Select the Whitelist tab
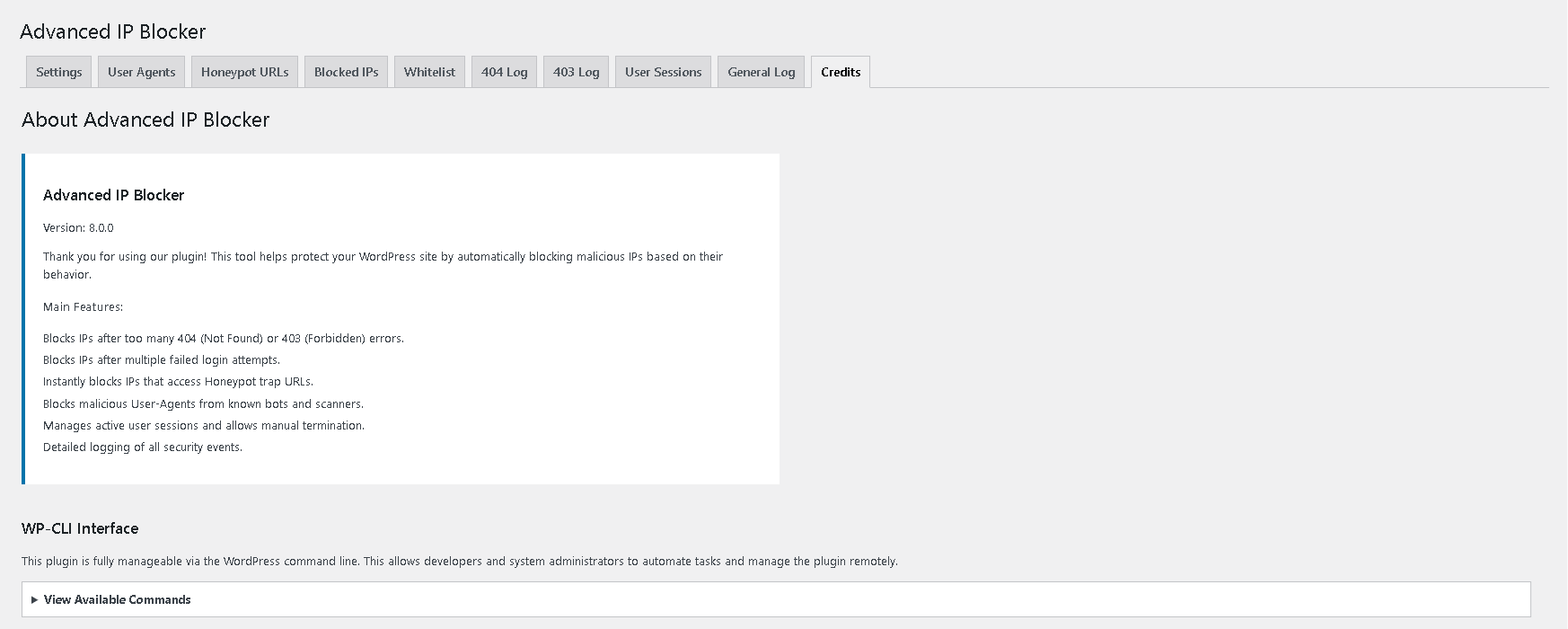 click(429, 72)
